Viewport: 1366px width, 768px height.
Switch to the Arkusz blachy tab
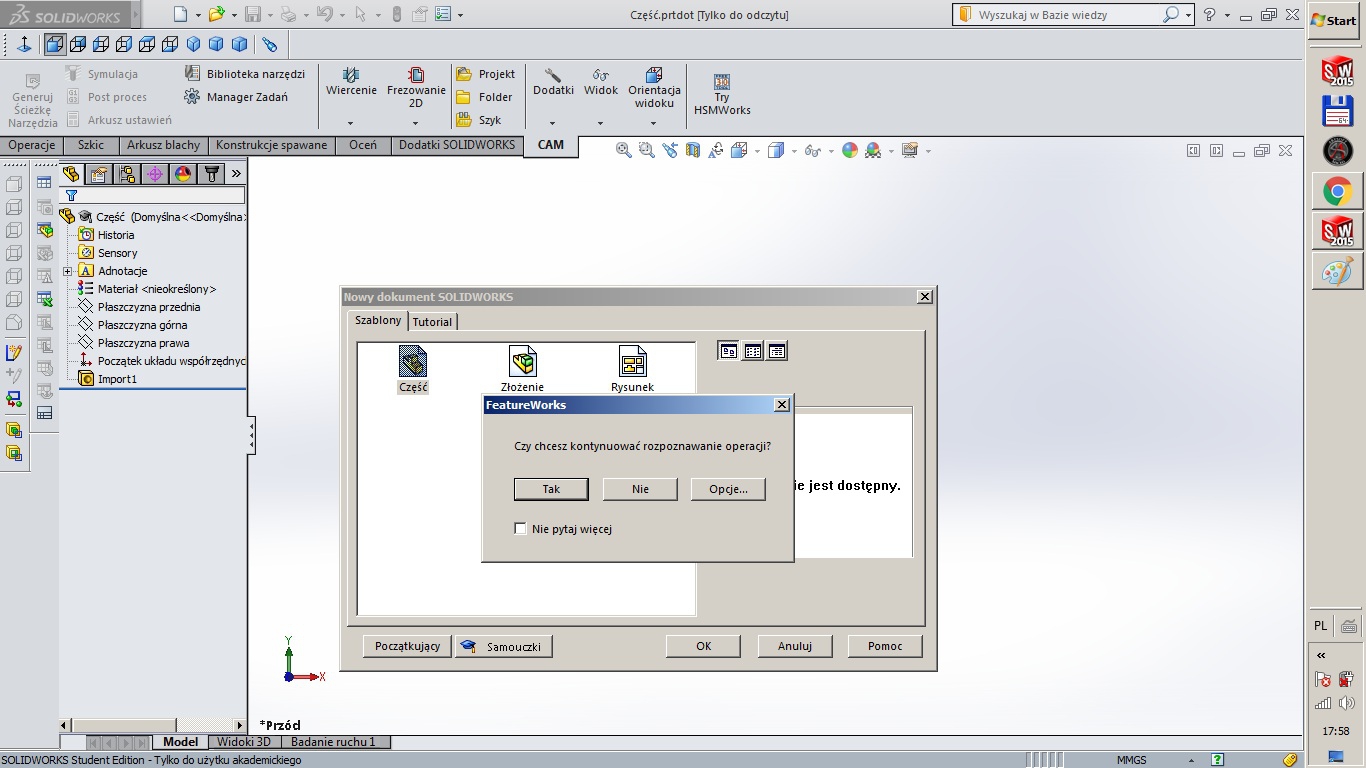[163, 145]
